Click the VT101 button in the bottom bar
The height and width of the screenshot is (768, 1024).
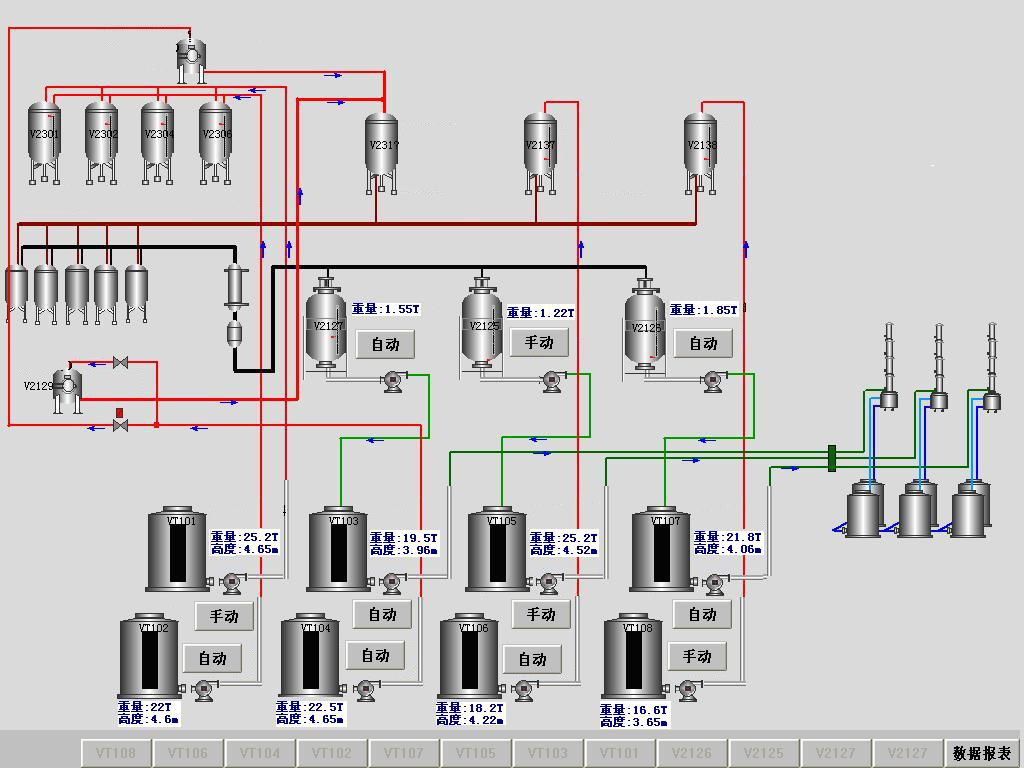point(620,753)
